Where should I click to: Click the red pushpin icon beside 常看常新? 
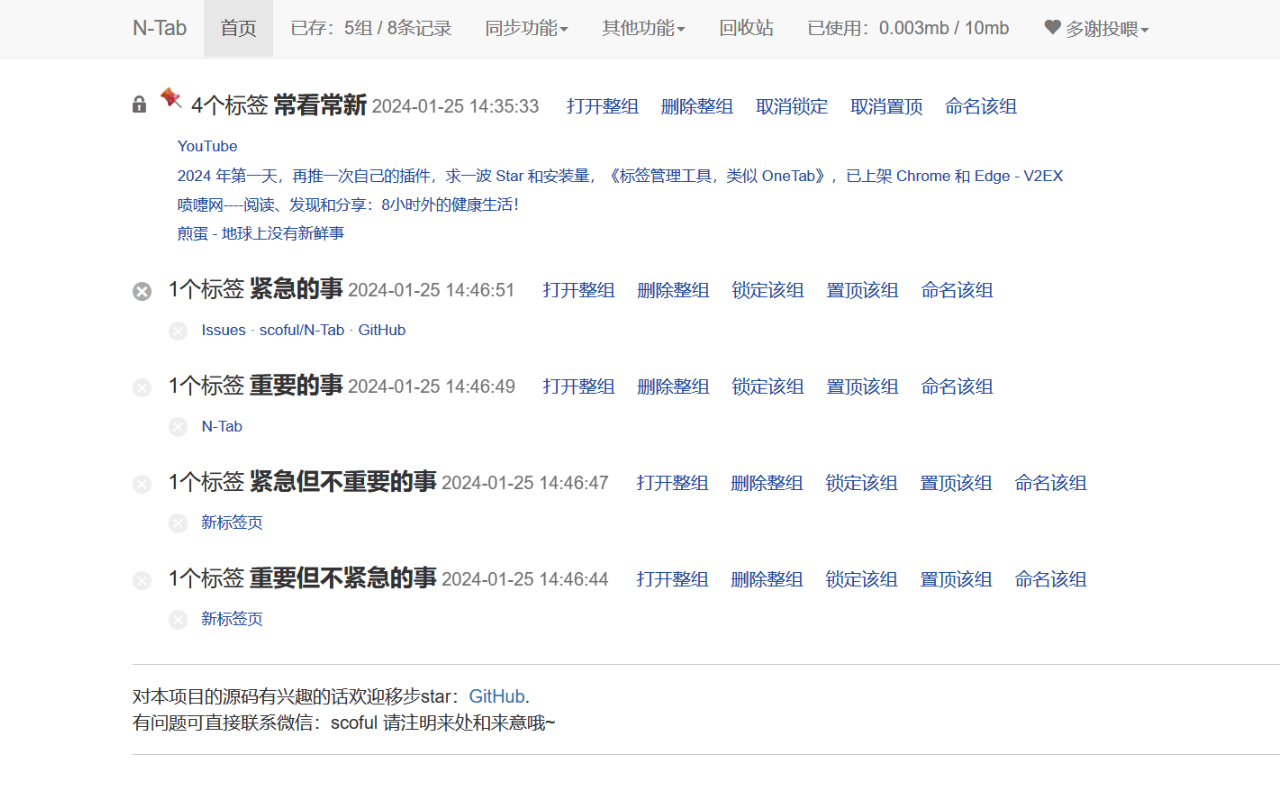170,99
